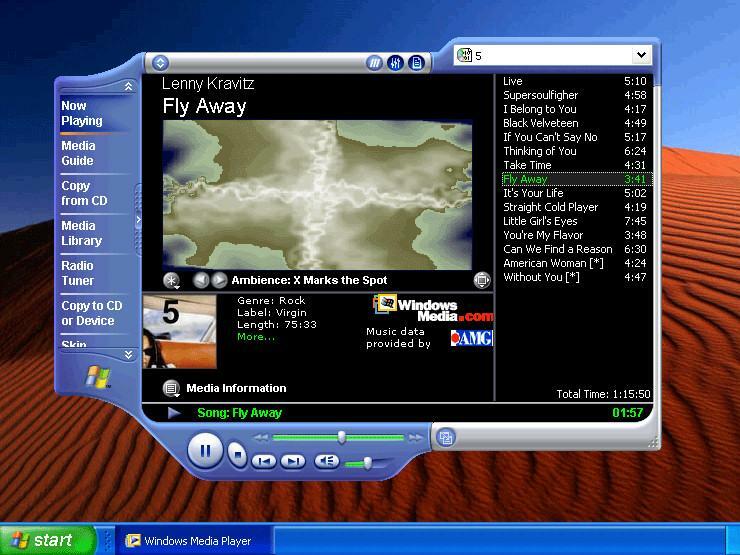Select the track Take Time

coord(575,165)
